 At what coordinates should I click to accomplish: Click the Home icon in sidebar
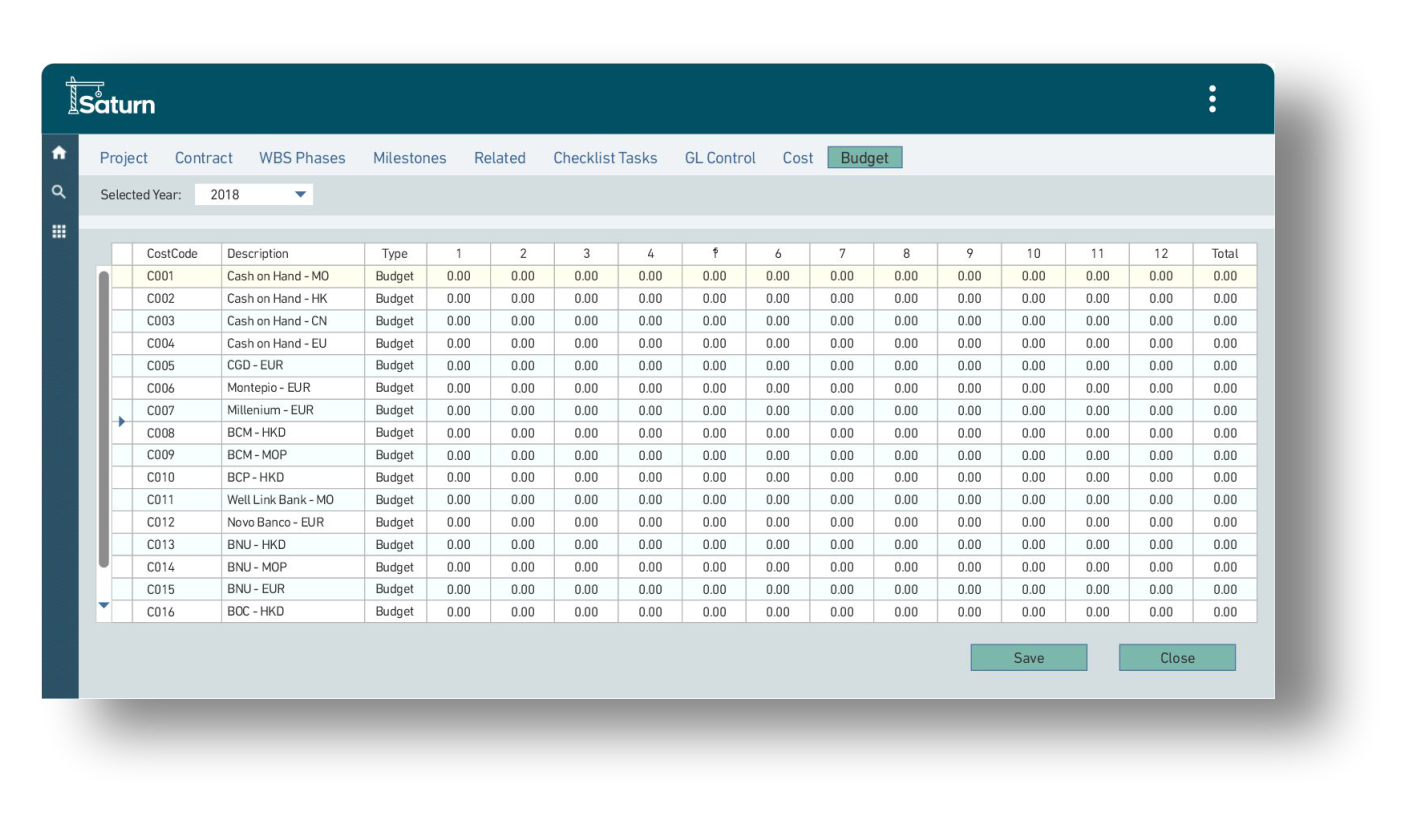(x=59, y=153)
